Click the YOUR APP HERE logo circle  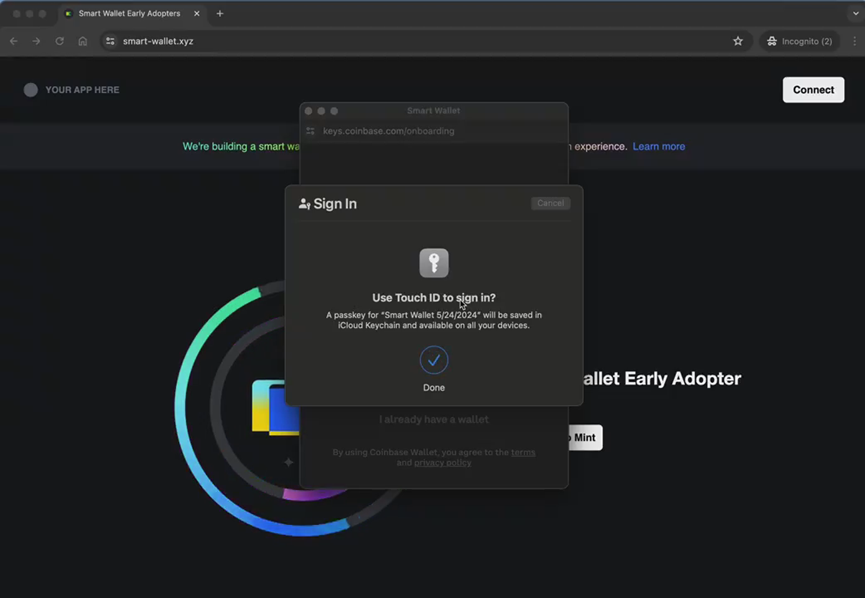point(31,90)
